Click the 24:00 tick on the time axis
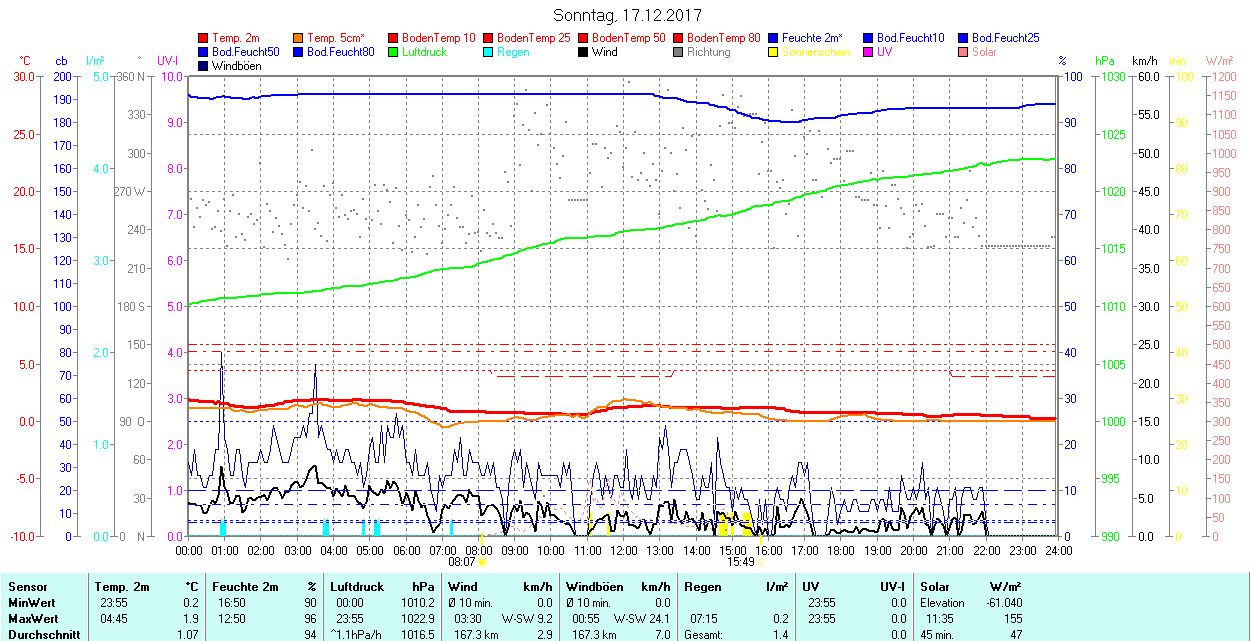 (1058, 550)
